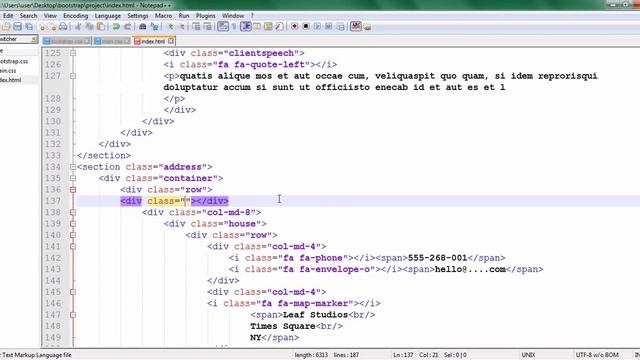Toggle the Indent Guide button
This screenshot has width=640, height=360.
coord(246,27)
